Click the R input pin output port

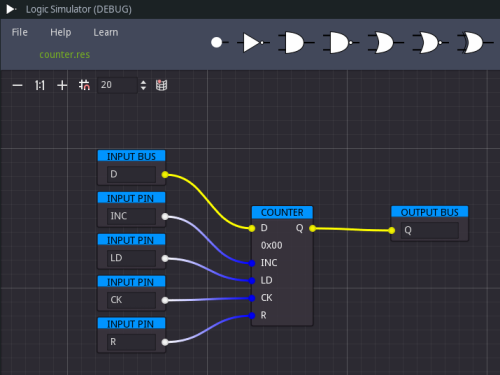click(165, 342)
